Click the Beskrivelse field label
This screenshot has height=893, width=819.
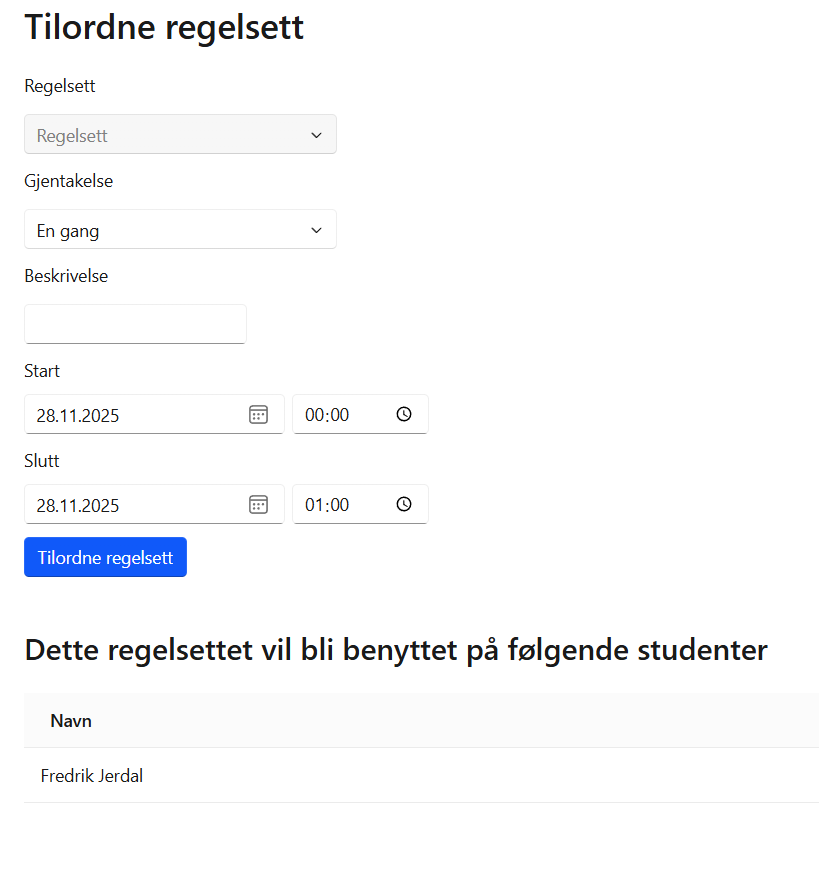click(66, 276)
